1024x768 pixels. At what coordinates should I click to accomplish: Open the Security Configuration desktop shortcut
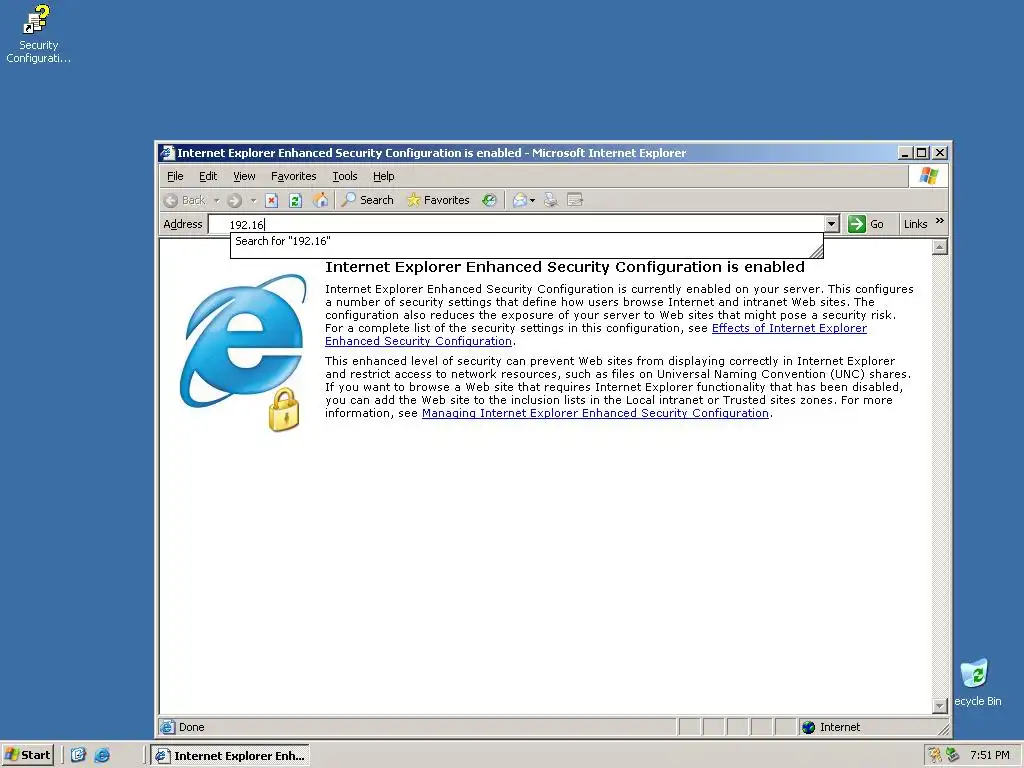coord(38,34)
